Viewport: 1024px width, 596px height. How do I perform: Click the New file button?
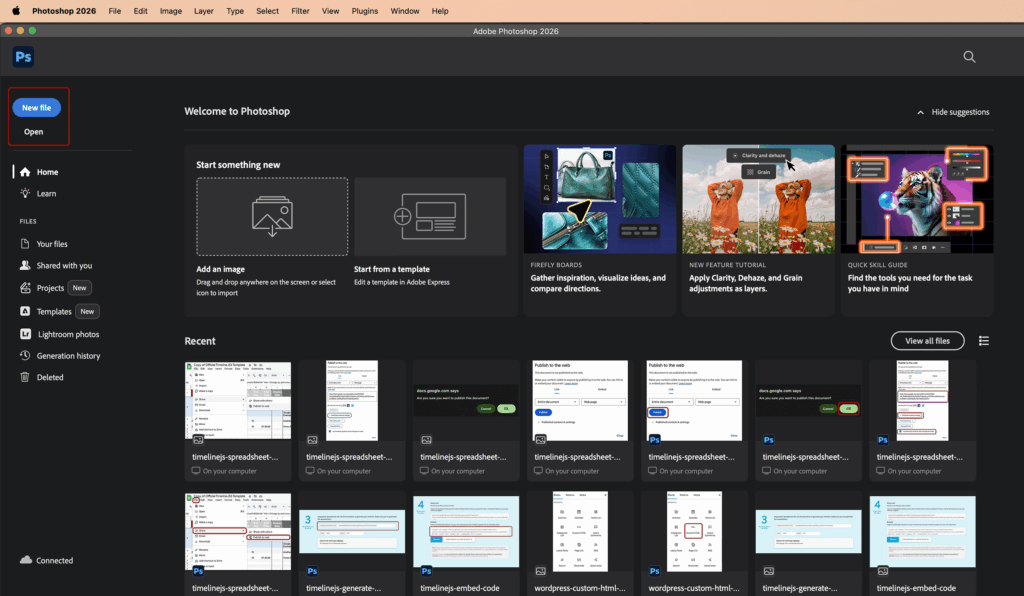coord(37,108)
